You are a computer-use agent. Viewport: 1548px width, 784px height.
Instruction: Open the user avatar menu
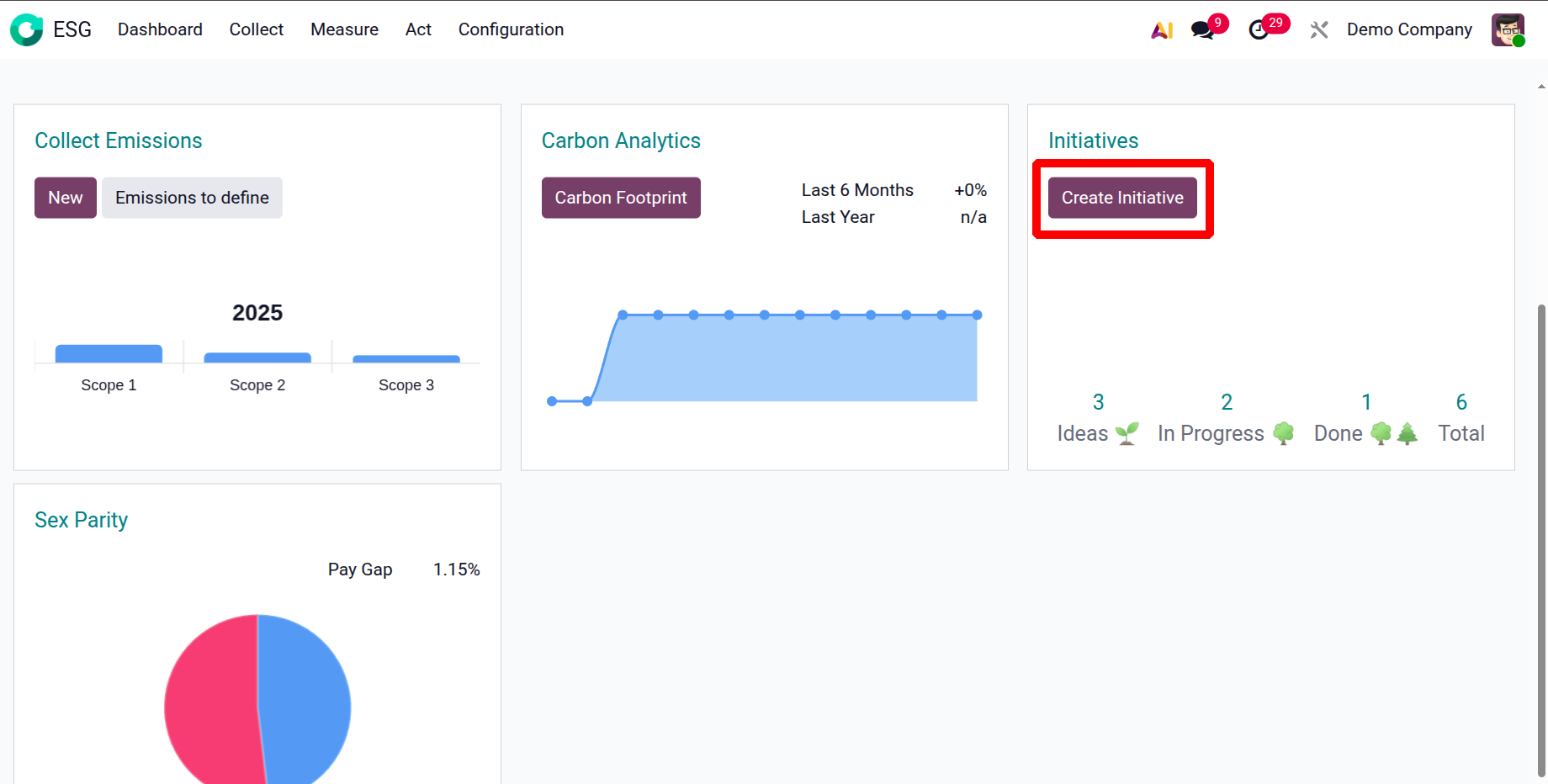pyautogui.click(x=1507, y=30)
